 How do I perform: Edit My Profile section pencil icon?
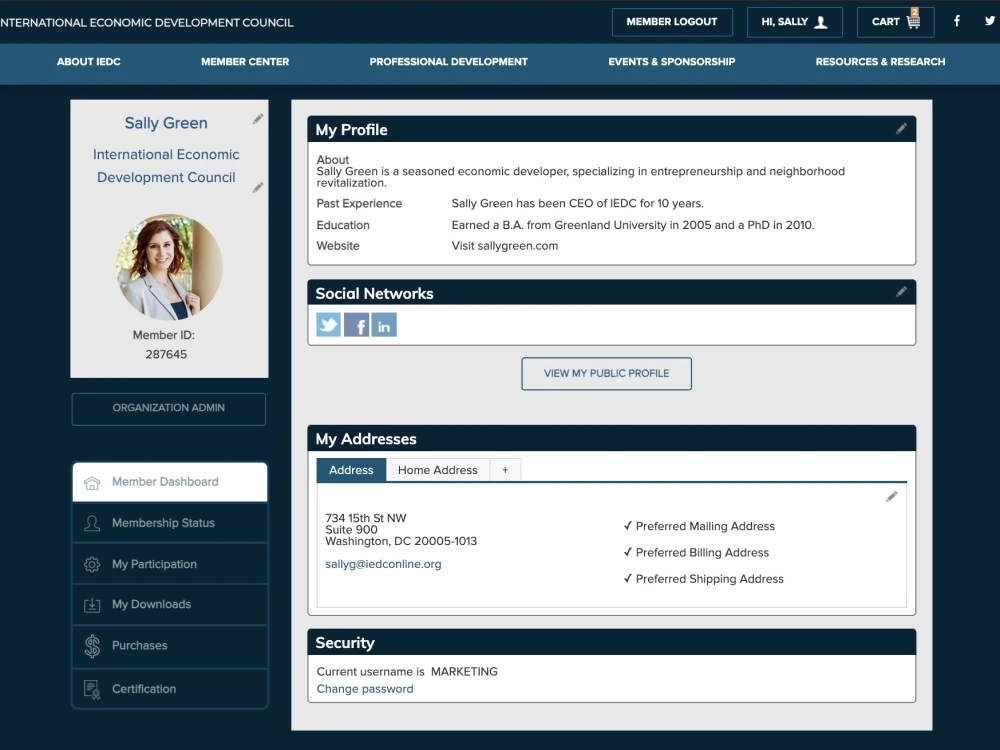[x=901, y=129]
